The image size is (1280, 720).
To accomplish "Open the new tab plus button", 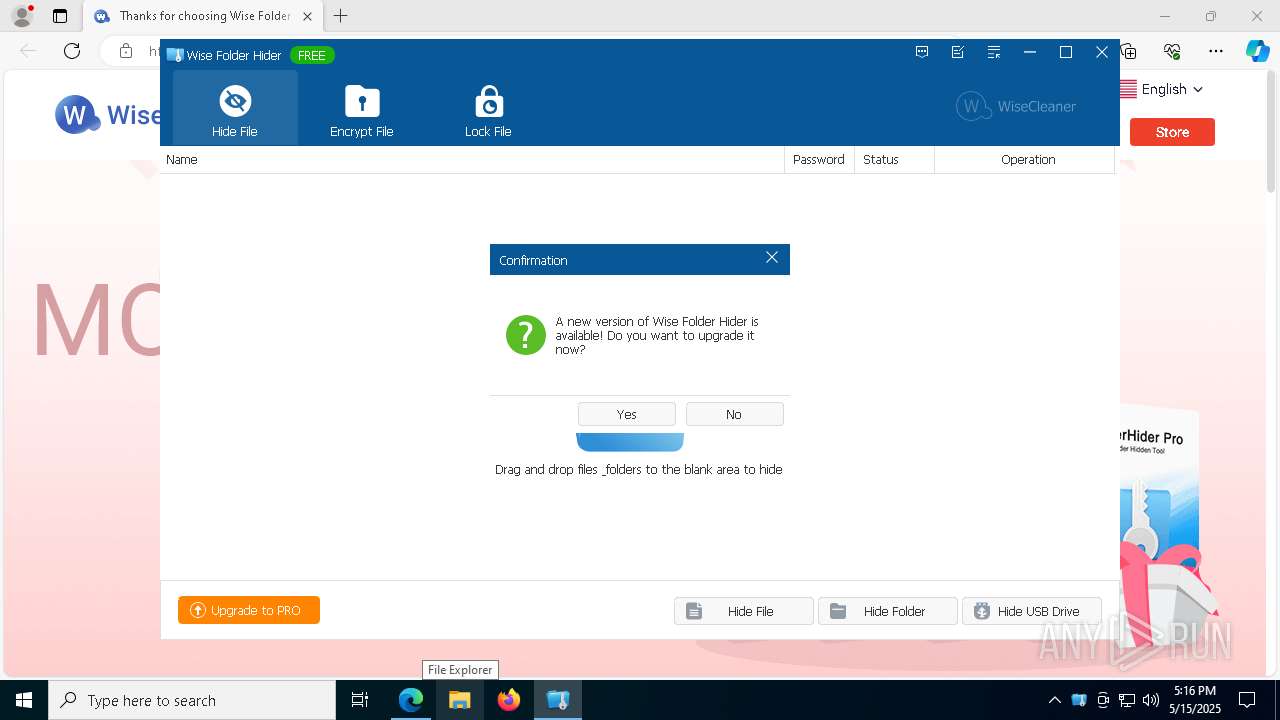I will 341,16.
